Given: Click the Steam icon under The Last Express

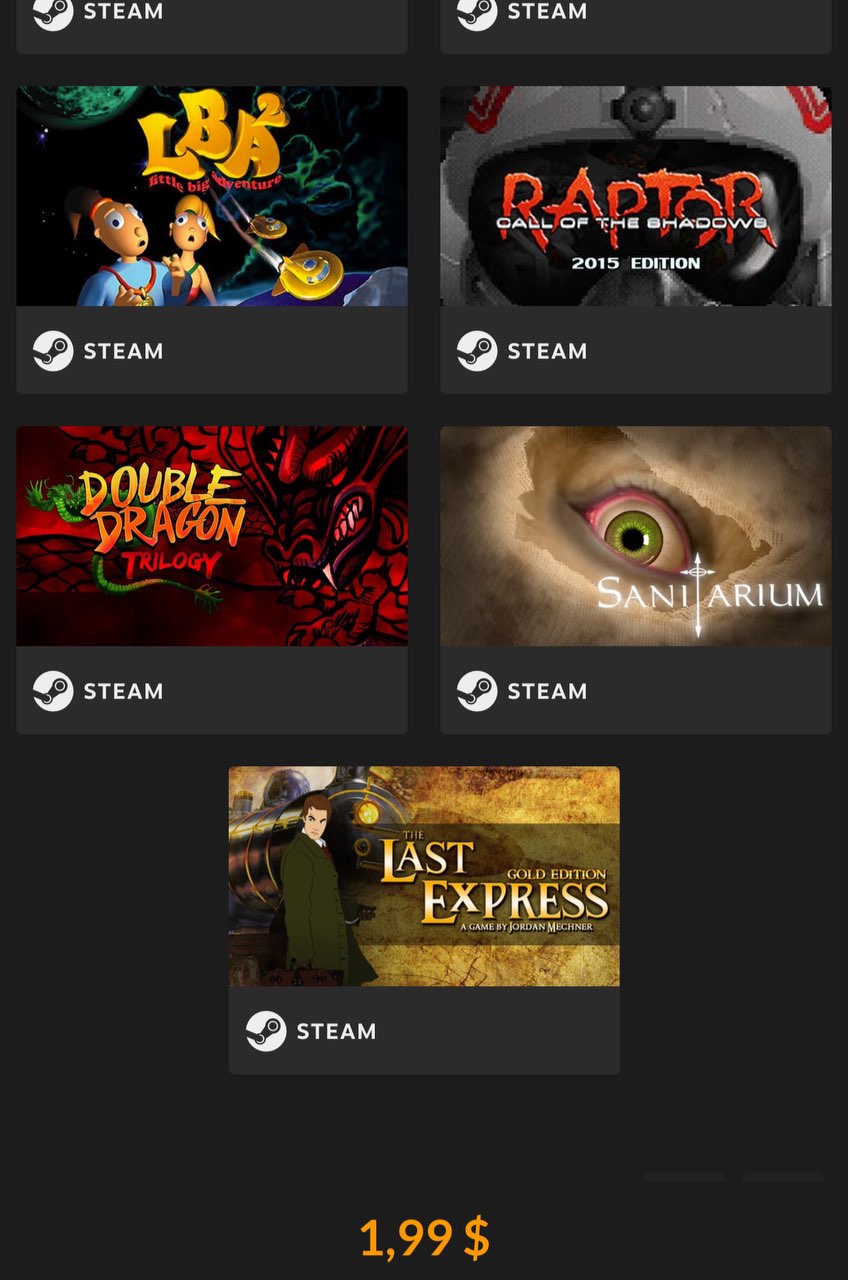Looking at the screenshot, I should point(266,1031).
